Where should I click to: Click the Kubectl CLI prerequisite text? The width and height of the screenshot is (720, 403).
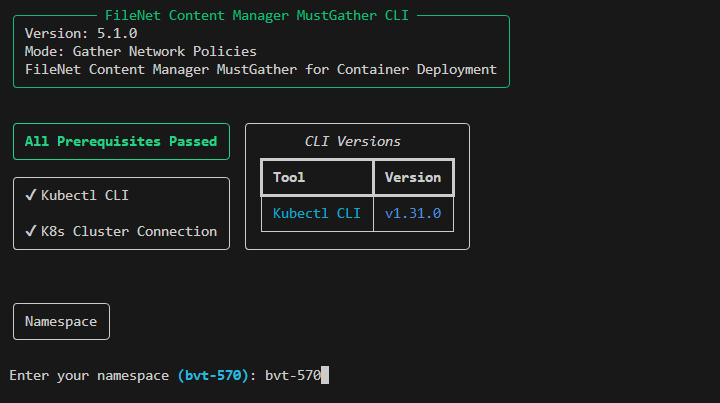pos(85,195)
